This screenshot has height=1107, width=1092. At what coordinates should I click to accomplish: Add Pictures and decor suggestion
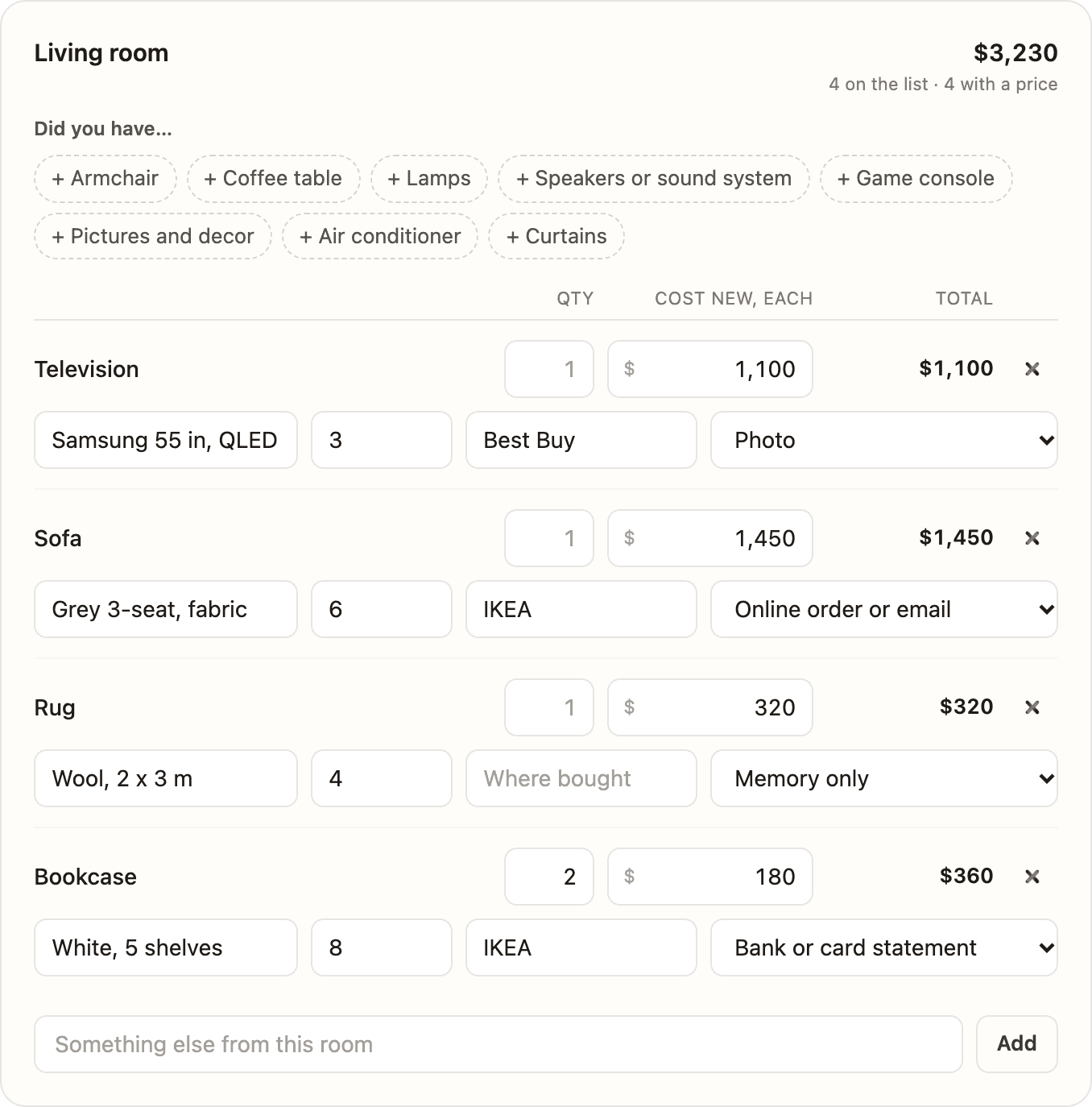[153, 237]
